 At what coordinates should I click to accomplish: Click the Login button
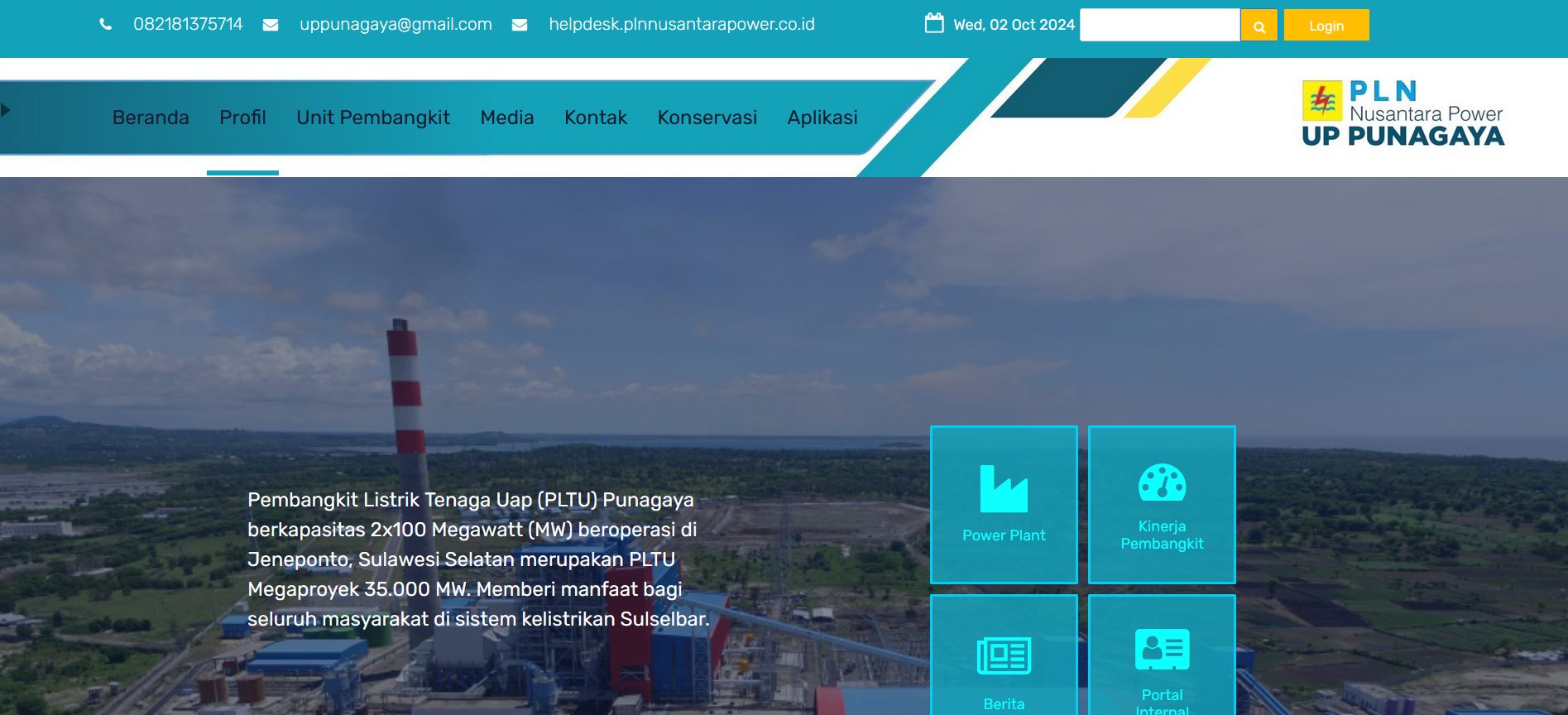click(x=1326, y=26)
